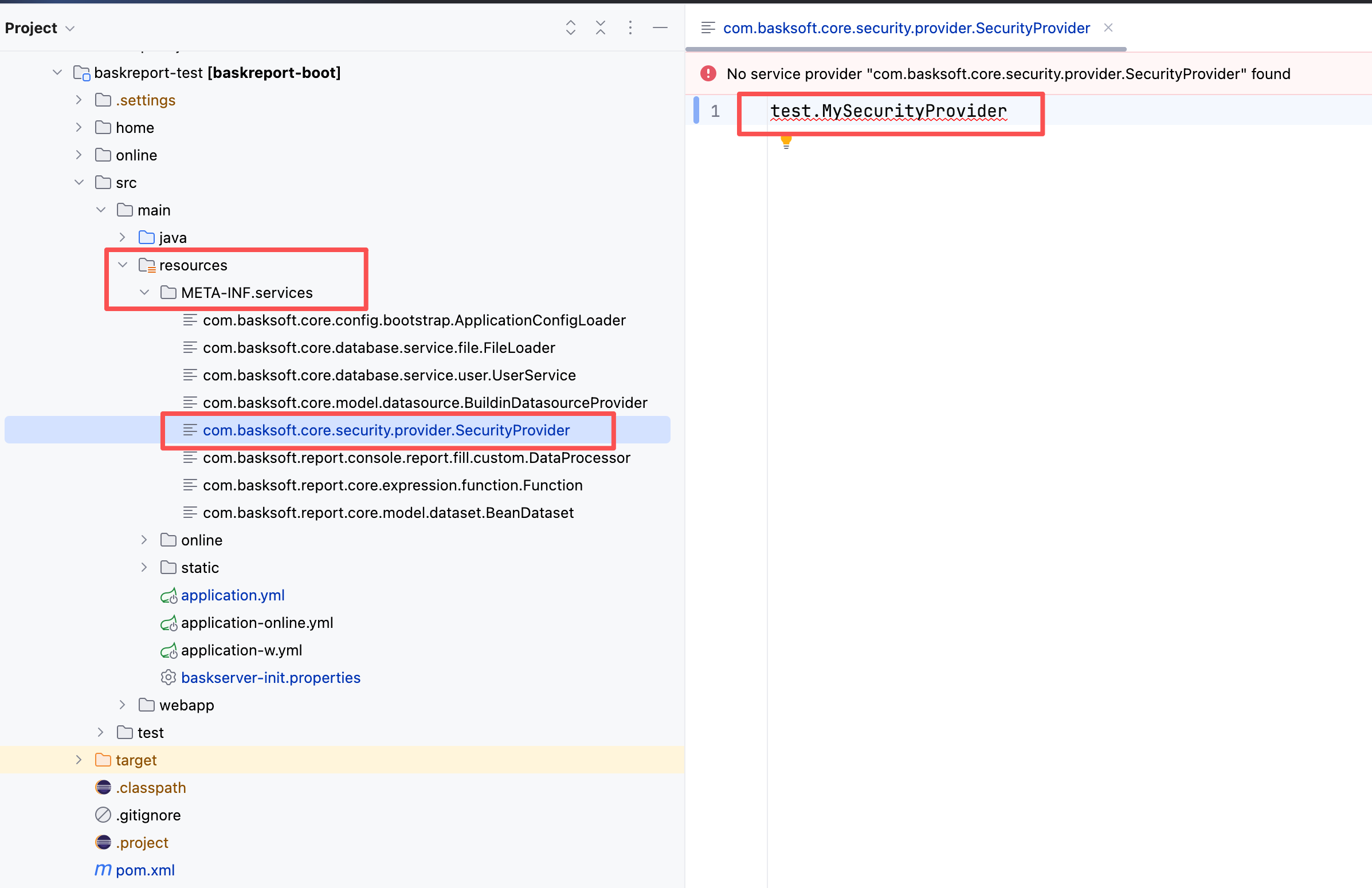Screen dimensions: 1372x888
Task: Click the application-online.yml Spring icon
Action: [x=168, y=623]
